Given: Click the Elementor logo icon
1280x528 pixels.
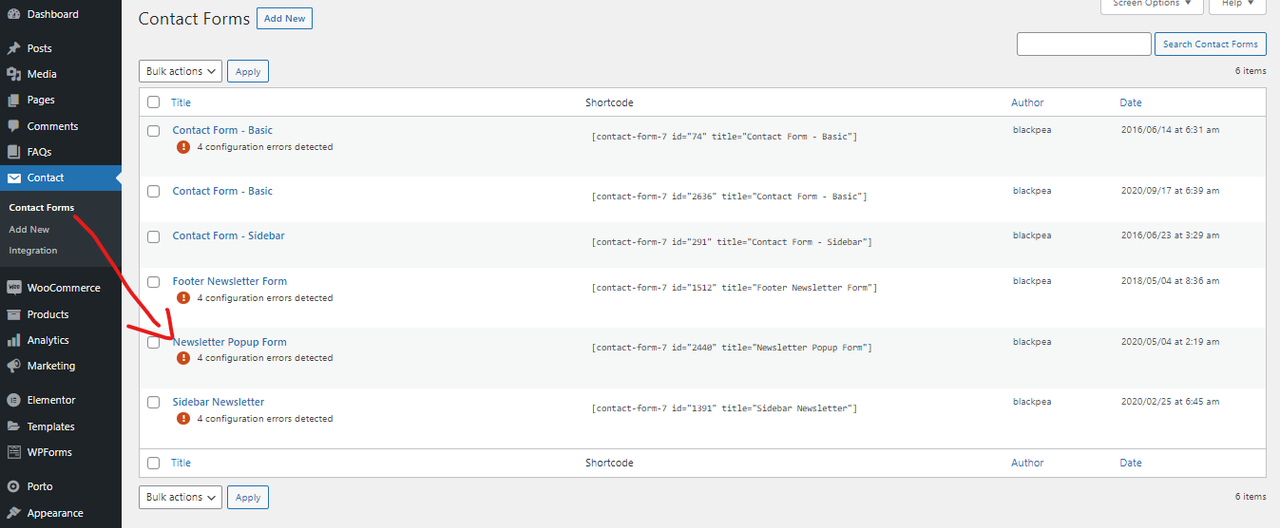Looking at the screenshot, I should (13, 400).
